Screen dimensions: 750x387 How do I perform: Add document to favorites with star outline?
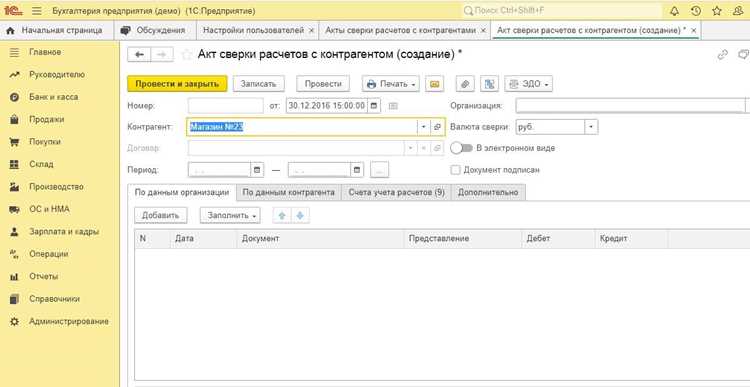186,55
